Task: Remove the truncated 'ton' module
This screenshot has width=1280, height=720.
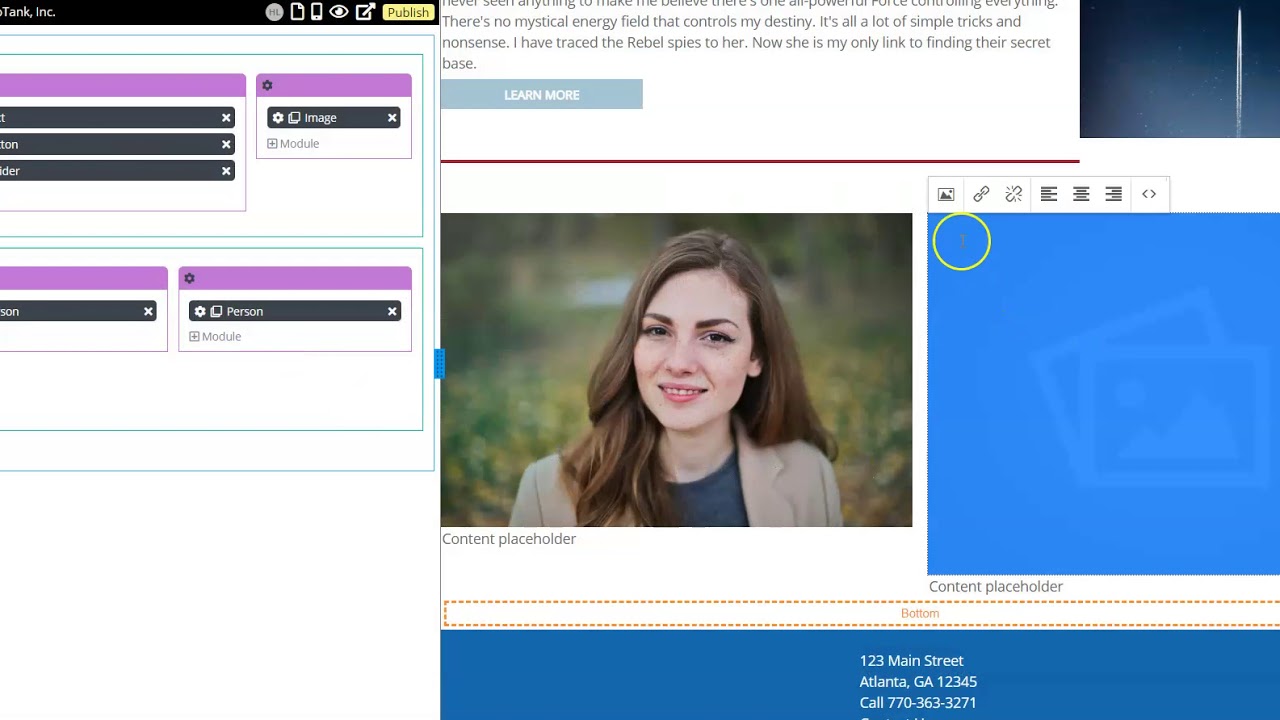Action: click(x=226, y=144)
